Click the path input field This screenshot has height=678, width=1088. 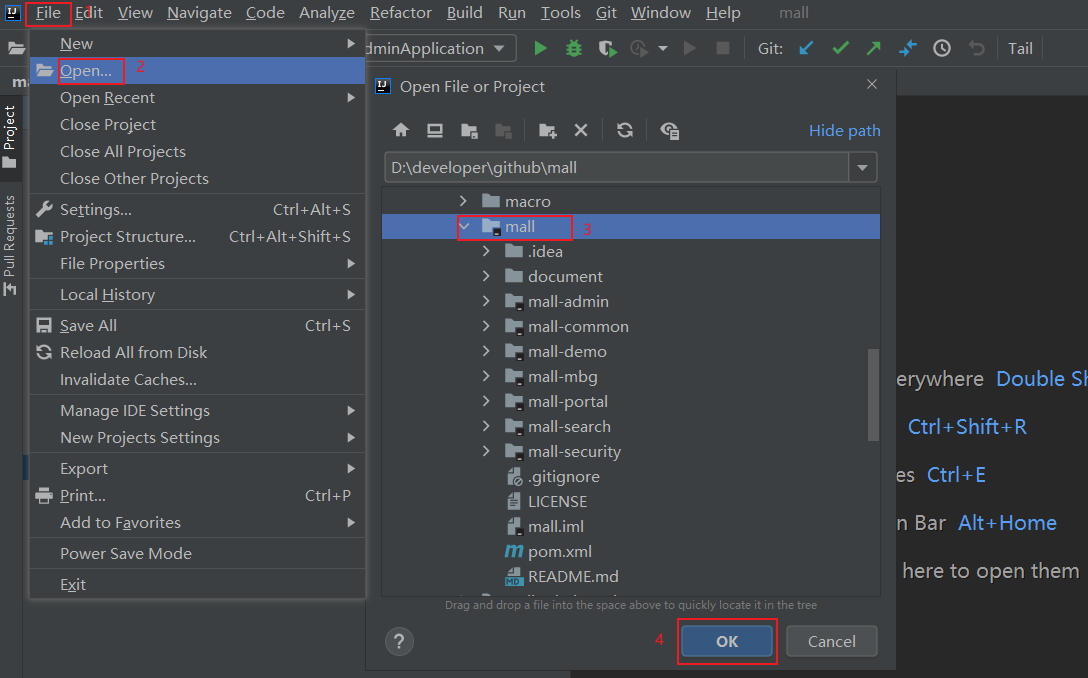617,167
